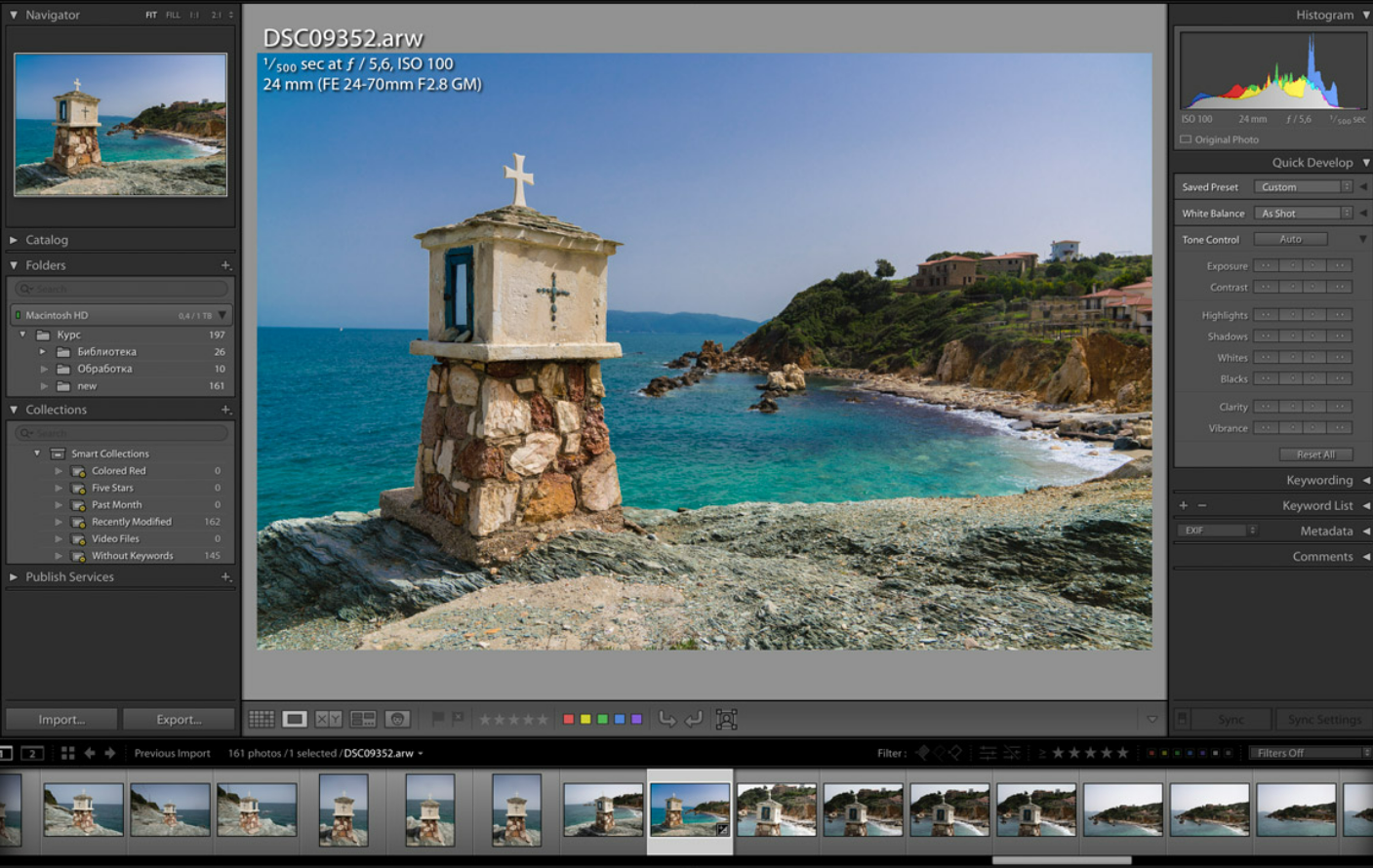
Task: Click the Export... button
Action: tap(179, 719)
